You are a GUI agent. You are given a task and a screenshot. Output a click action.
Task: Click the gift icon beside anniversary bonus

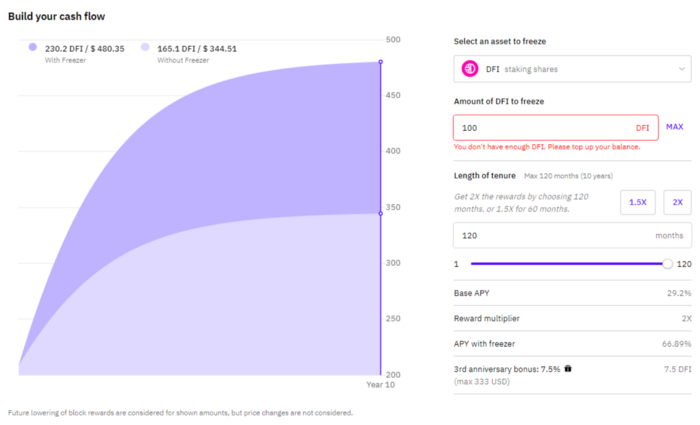point(568,369)
